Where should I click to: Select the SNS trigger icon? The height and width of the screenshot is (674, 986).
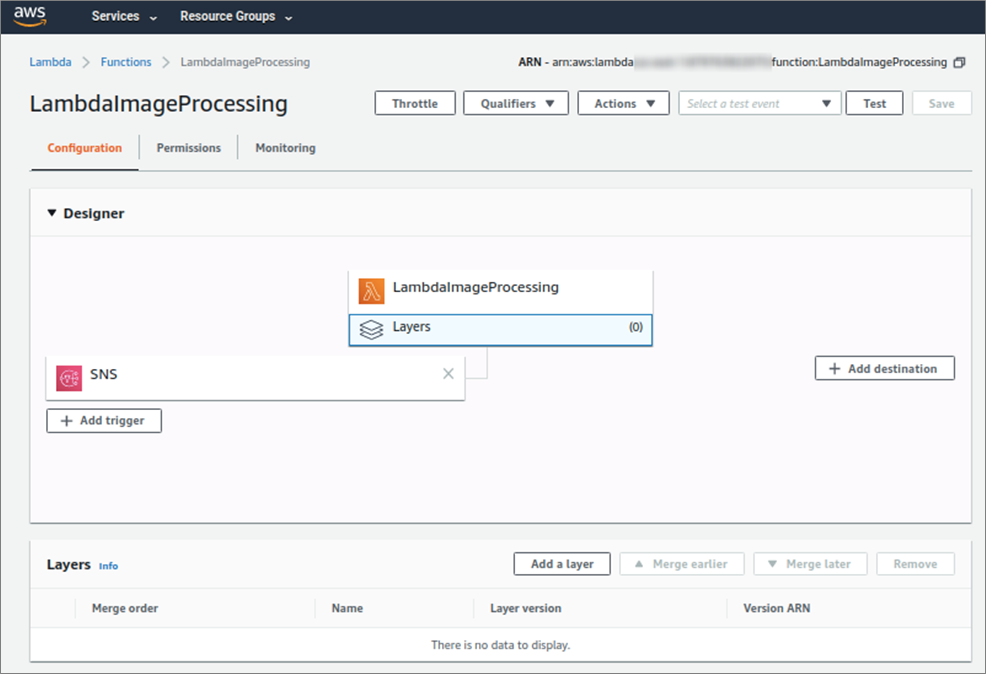point(69,374)
